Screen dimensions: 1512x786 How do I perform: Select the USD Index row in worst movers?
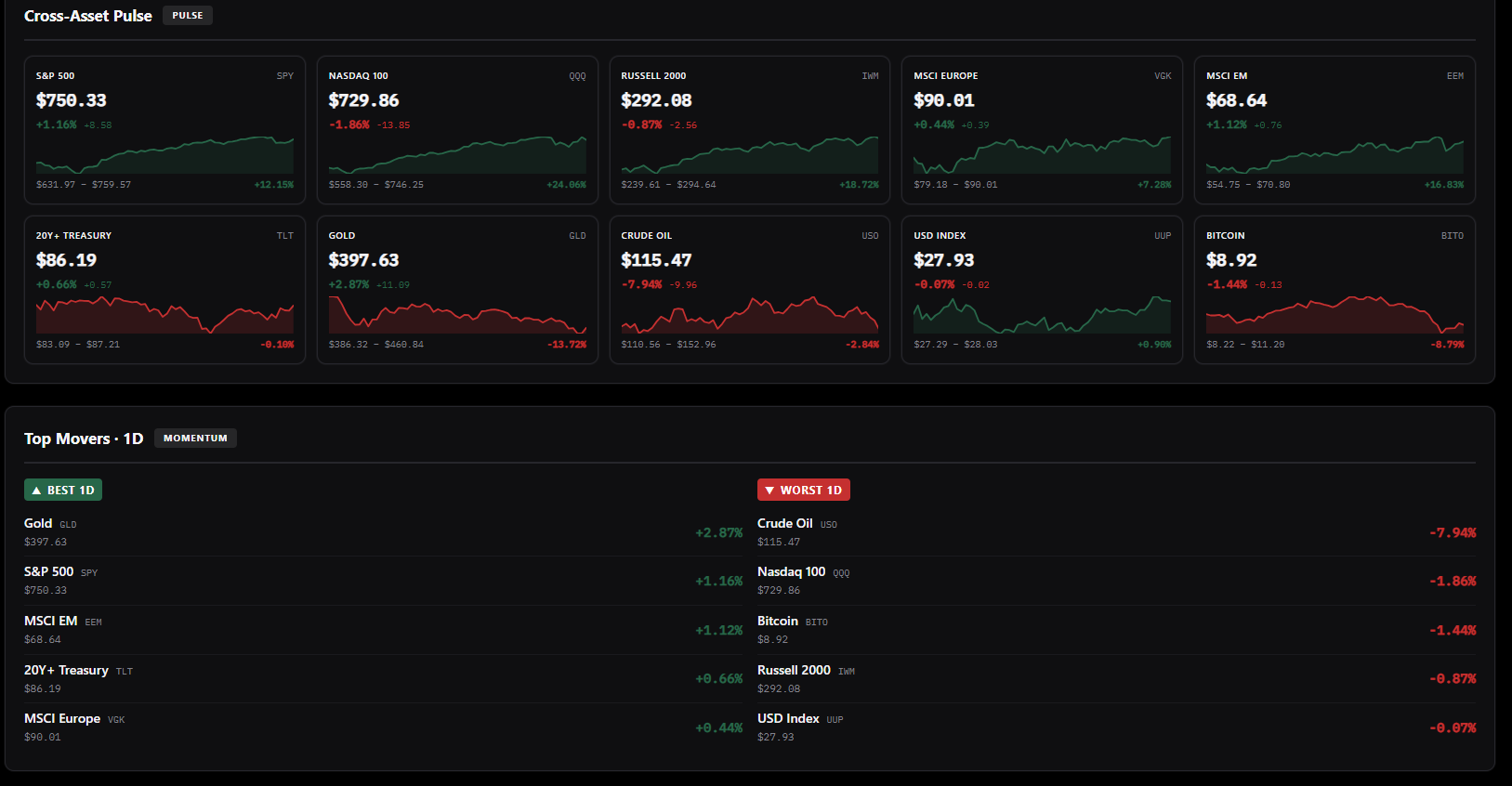[1117, 727]
